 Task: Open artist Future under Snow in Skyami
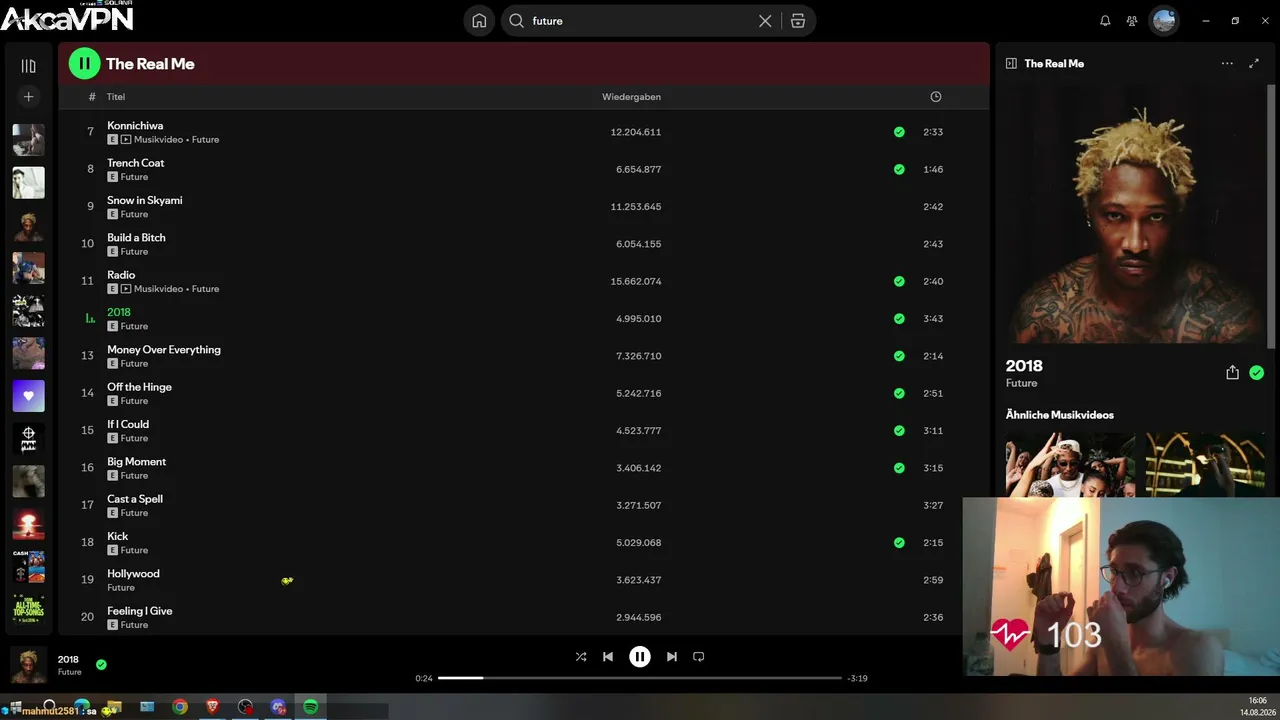pyautogui.click(x=134, y=214)
